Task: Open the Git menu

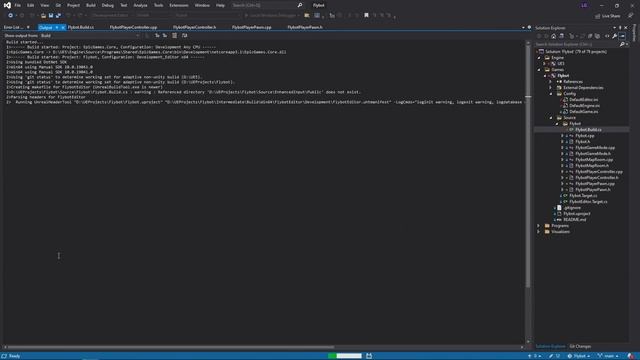Action: [x=58, y=5]
